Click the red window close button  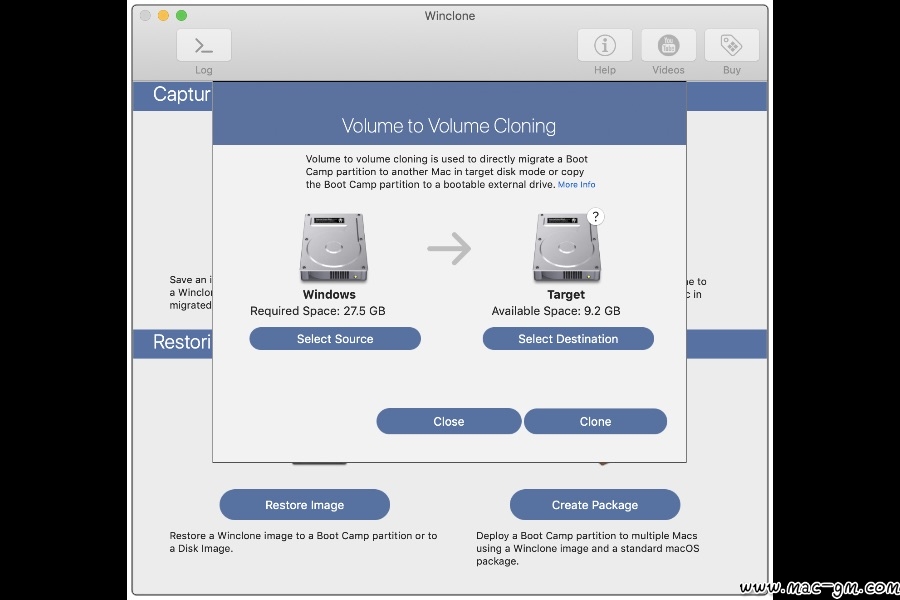pyautogui.click(x=145, y=16)
